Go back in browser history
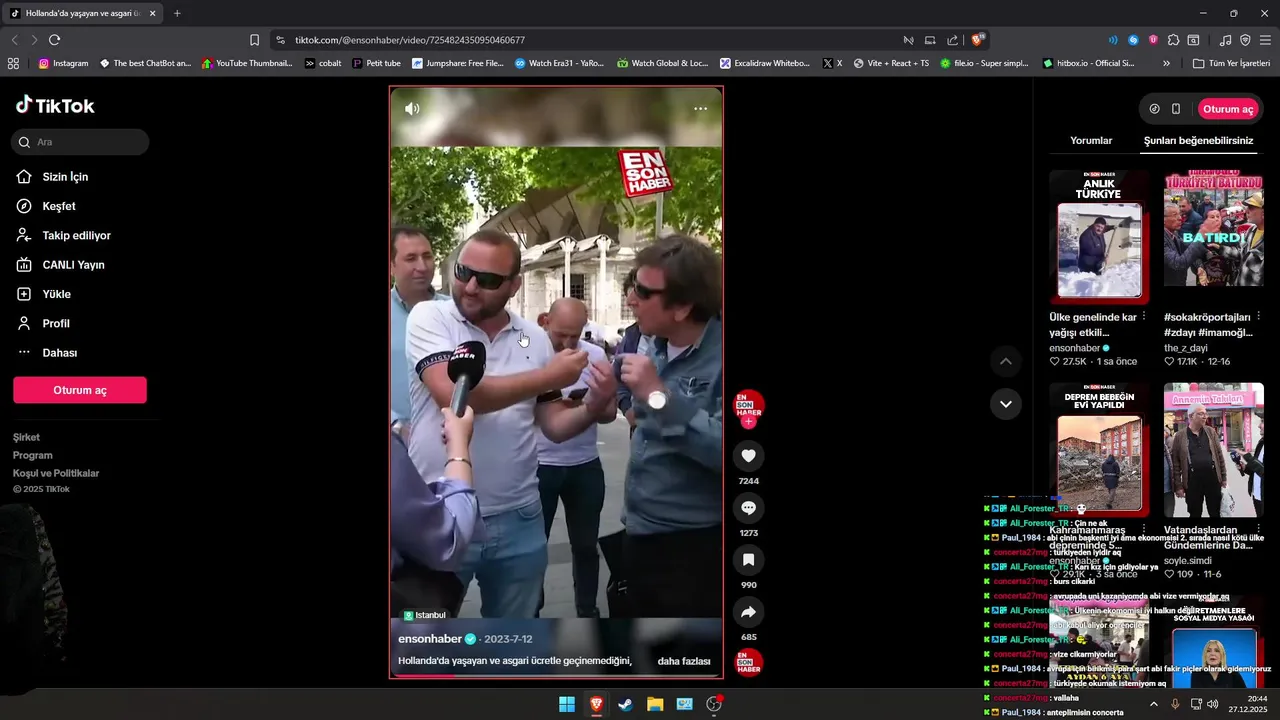Viewport: 1280px width, 720px height. [x=14, y=40]
